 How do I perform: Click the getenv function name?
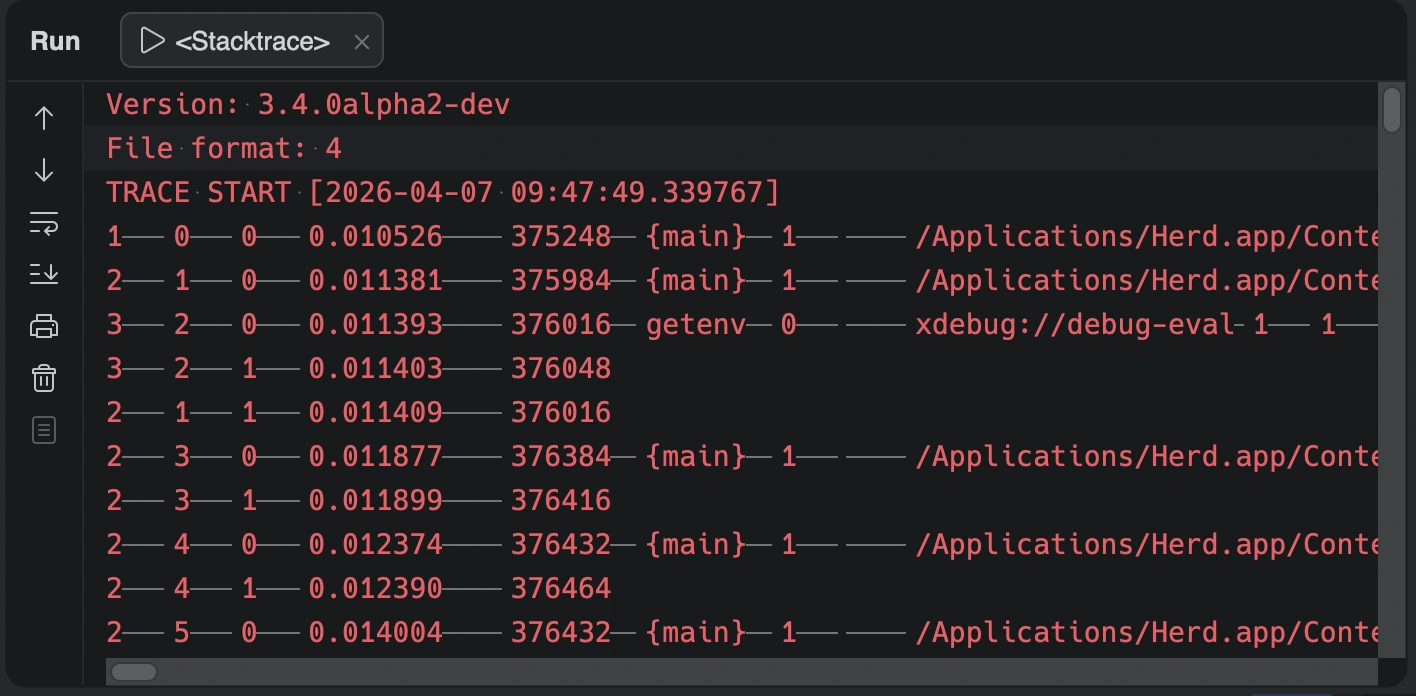[696, 325]
